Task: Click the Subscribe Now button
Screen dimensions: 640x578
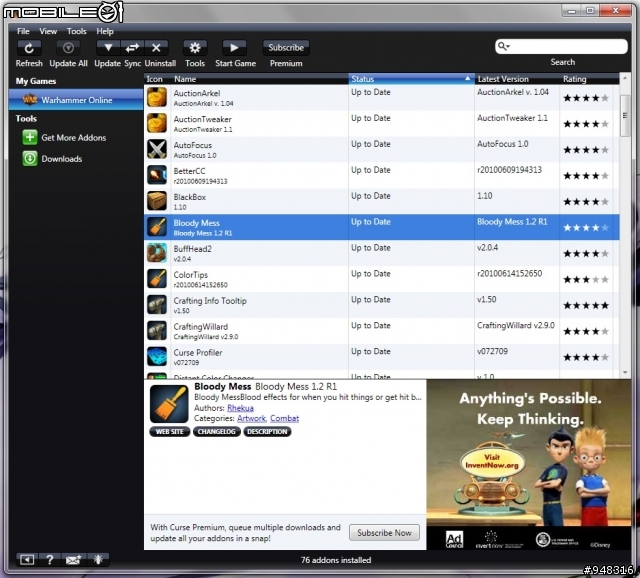Action: pos(384,533)
